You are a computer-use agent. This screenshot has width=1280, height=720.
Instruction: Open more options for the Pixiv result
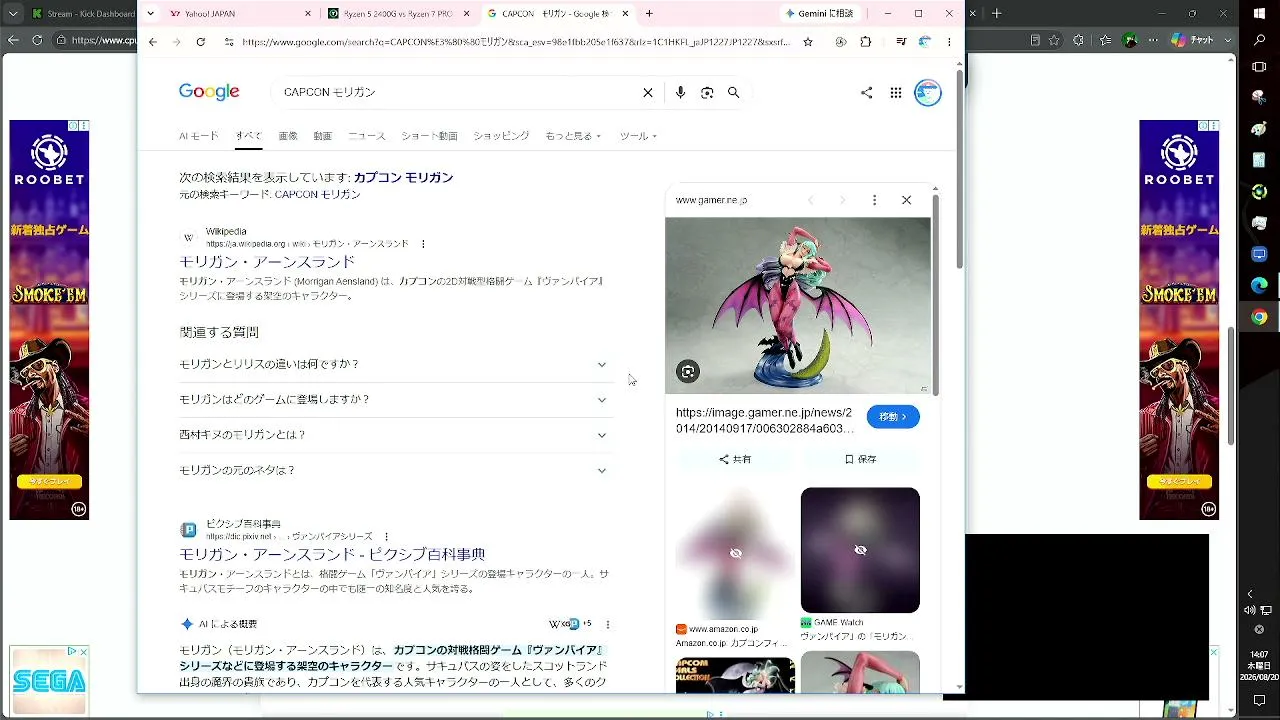point(386,537)
